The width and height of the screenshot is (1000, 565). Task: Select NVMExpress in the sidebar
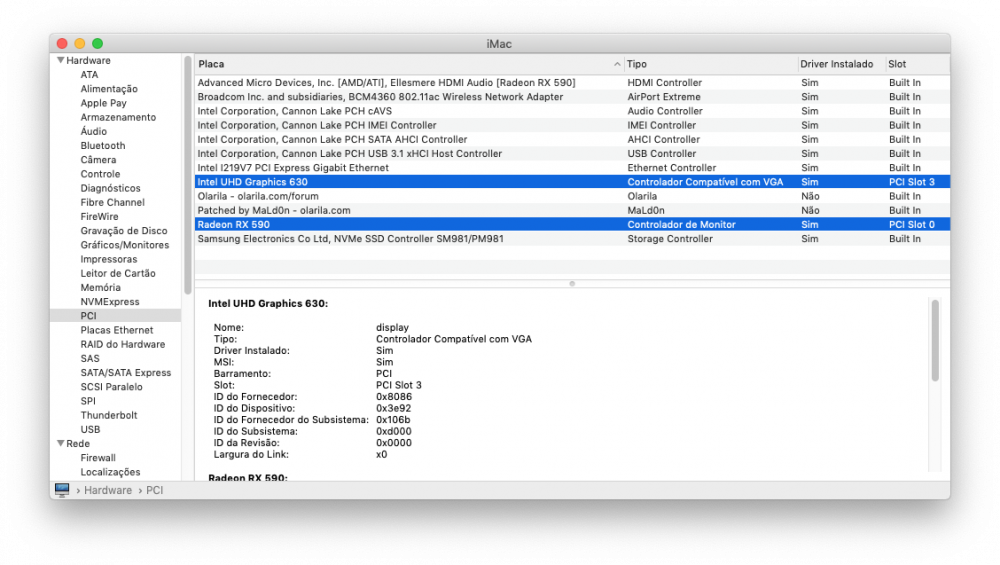point(110,302)
